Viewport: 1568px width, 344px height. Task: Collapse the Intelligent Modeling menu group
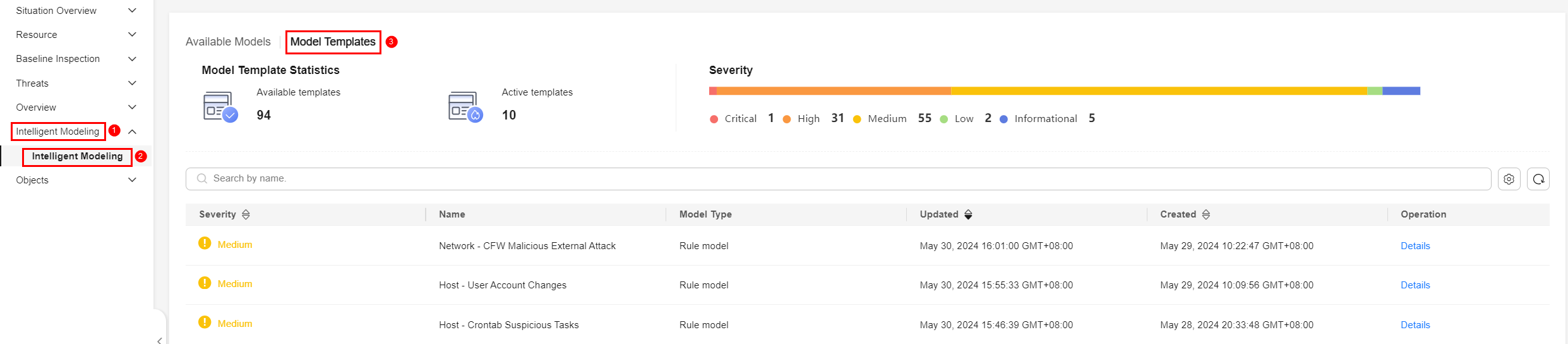click(132, 132)
